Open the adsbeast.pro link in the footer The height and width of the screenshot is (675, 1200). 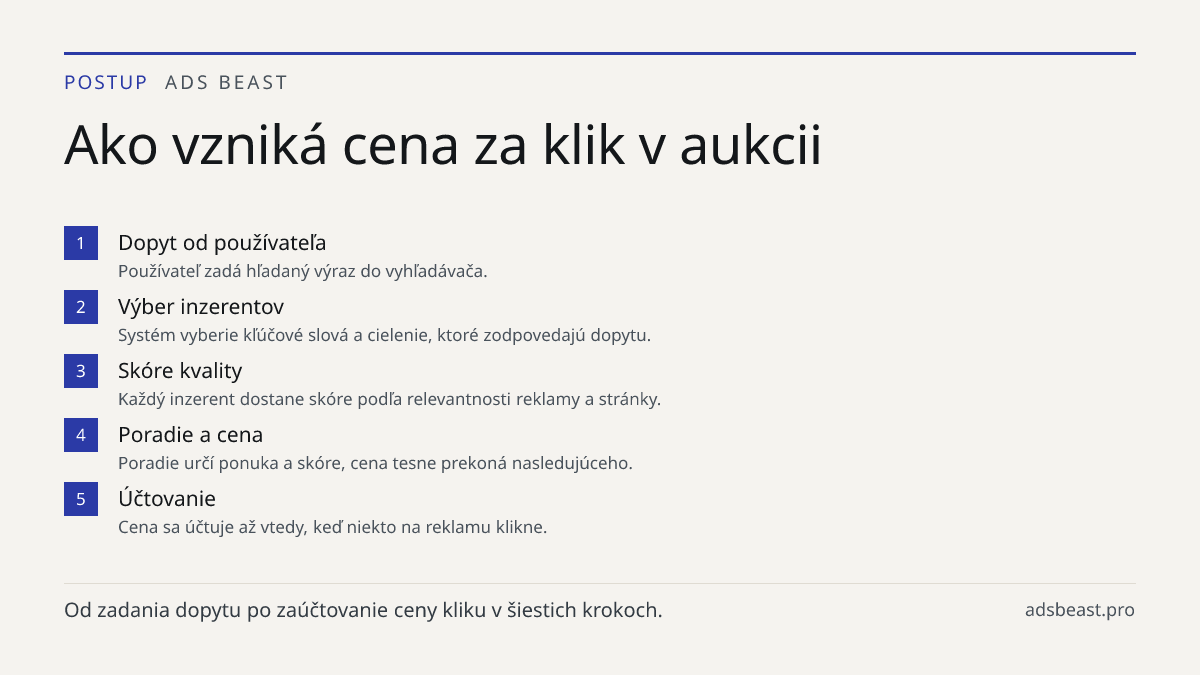click(x=1080, y=610)
